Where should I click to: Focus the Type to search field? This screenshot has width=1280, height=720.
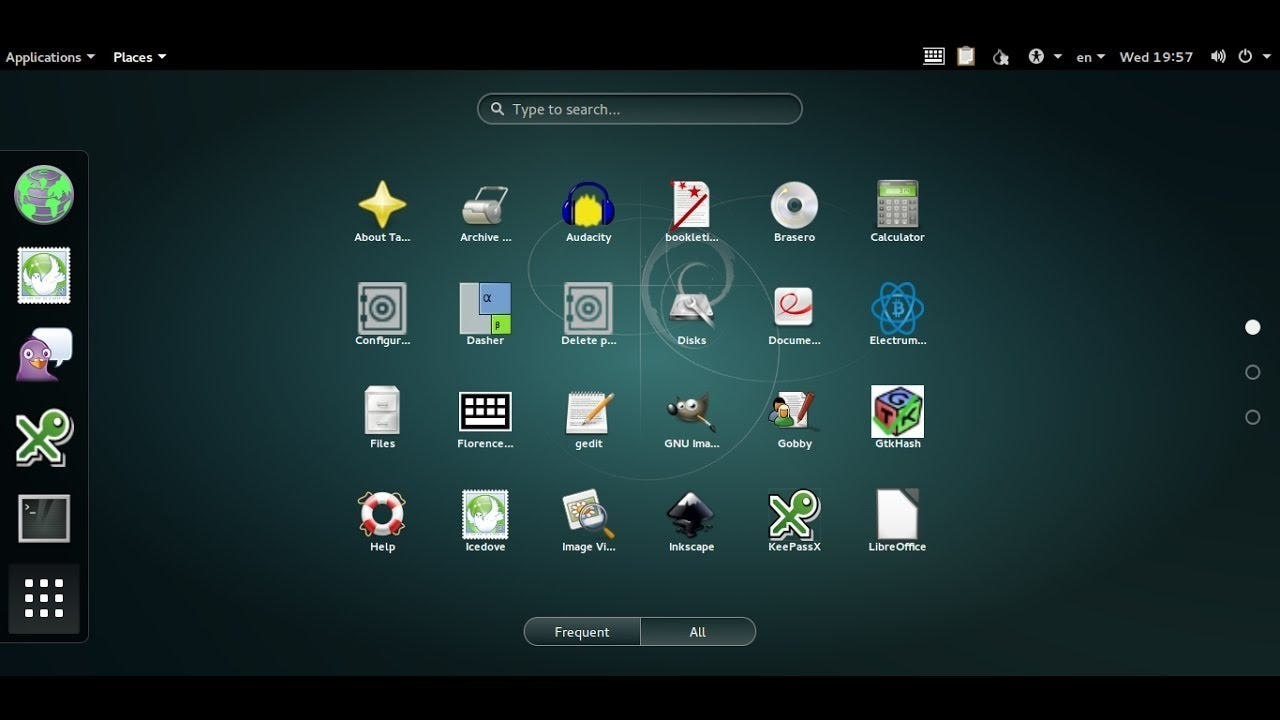pos(640,109)
